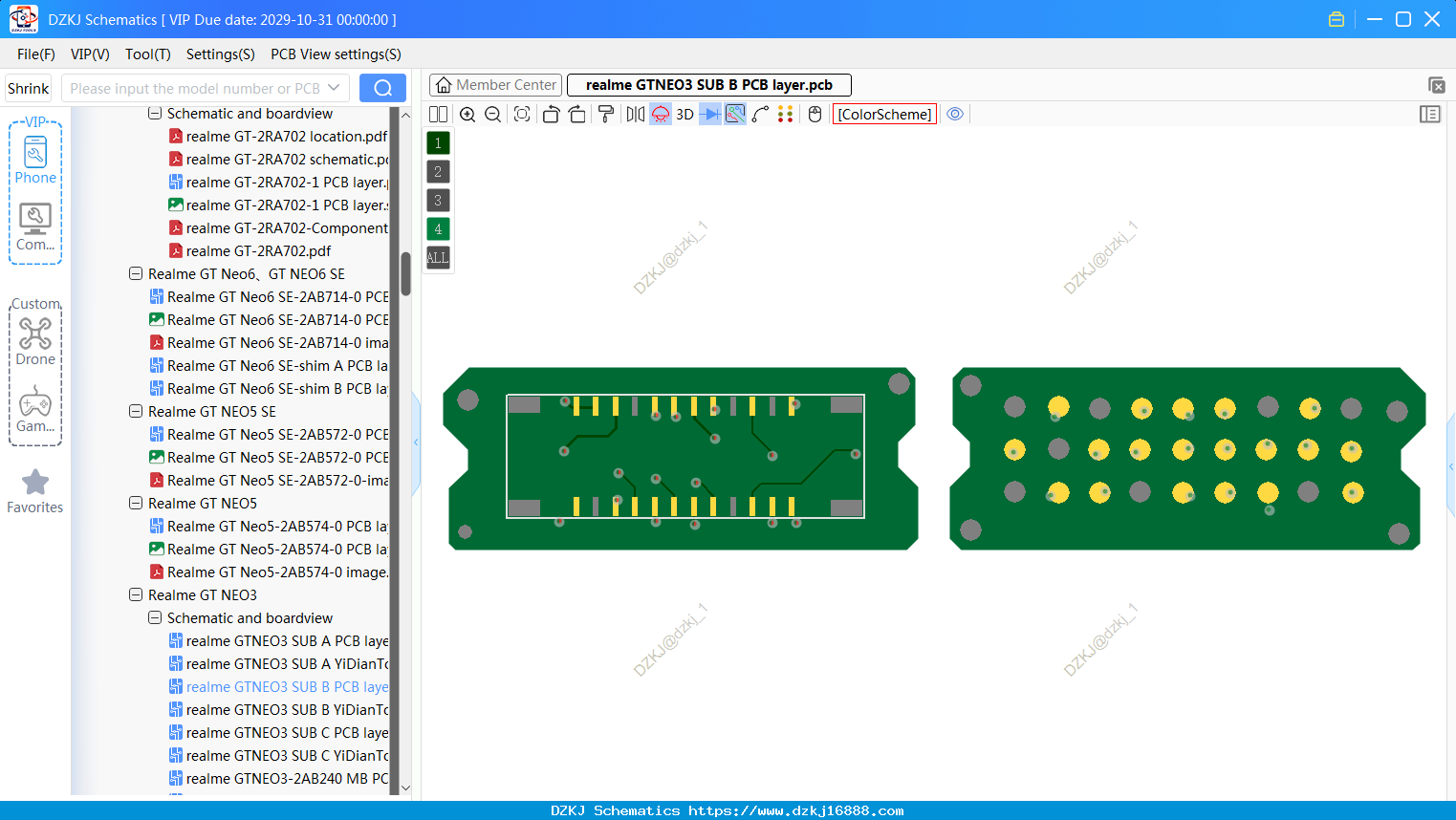Open the Drone category
This screenshot has height=820, width=1456.
35,342
